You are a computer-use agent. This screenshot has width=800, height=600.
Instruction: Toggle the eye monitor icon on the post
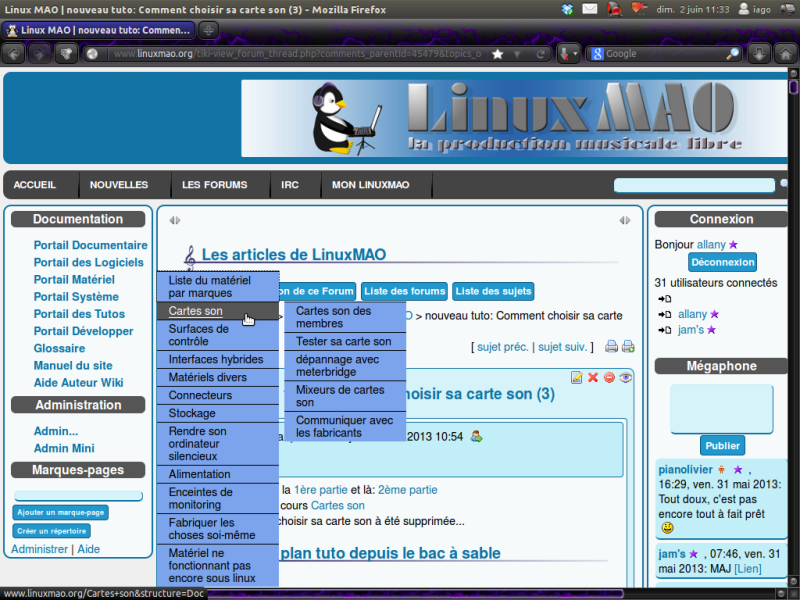(626, 378)
